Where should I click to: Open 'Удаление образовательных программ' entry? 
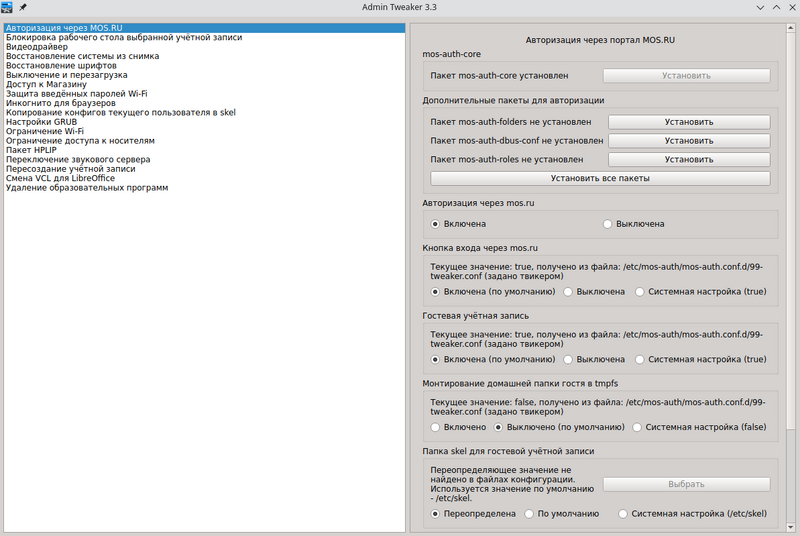pyautogui.click(x=86, y=188)
